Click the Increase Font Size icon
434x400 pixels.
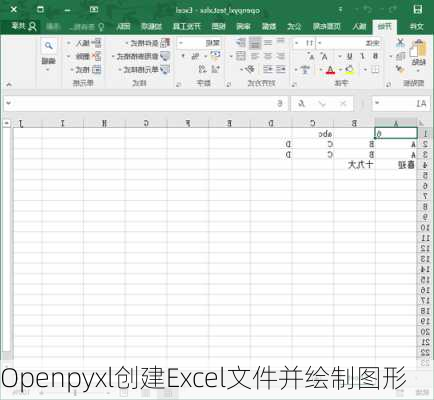(324, 56)
